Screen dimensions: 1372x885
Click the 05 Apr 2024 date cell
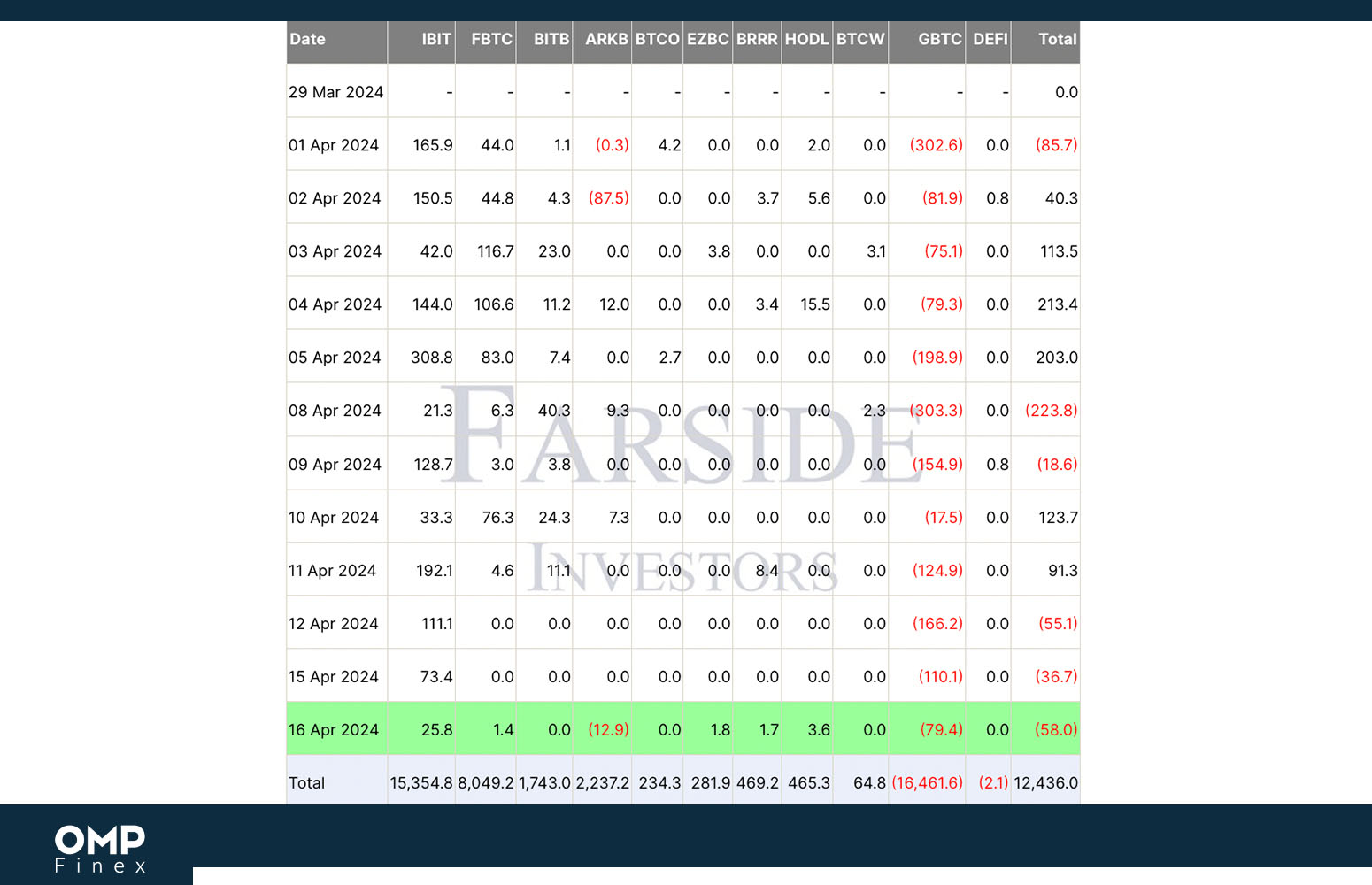(x=335, y=358)
